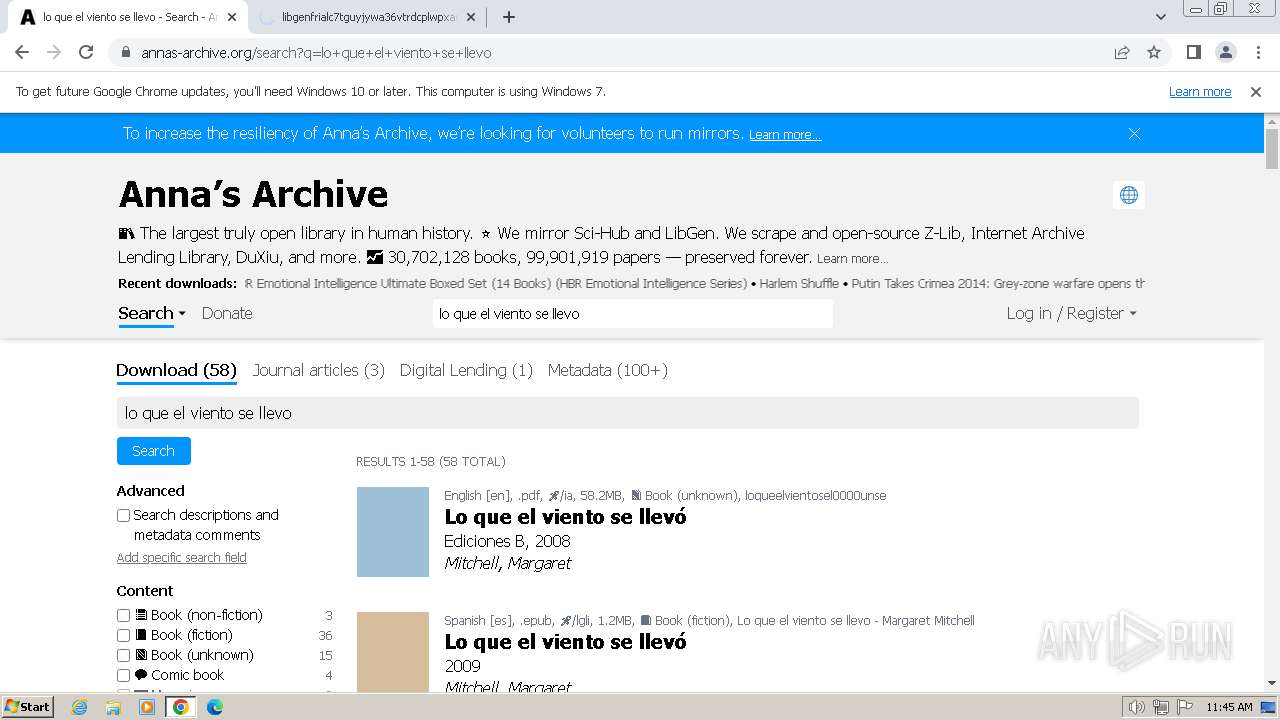The height and width of the screenshot is (720, 1280).
Task: Open Chrome side panel
Action: coord(1193,52)
